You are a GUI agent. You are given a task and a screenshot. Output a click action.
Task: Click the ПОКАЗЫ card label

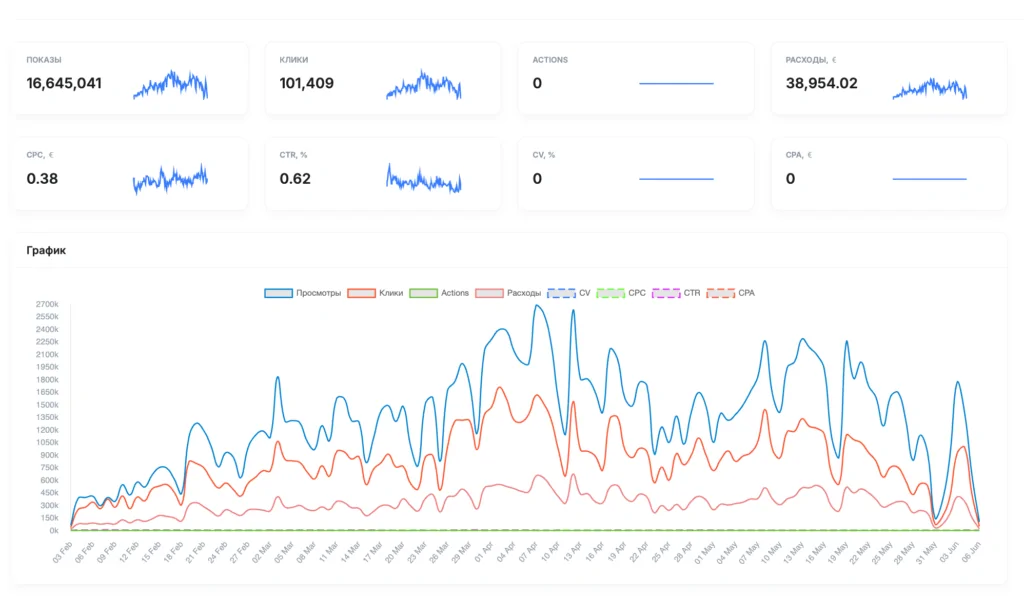(x=44, y=60)
